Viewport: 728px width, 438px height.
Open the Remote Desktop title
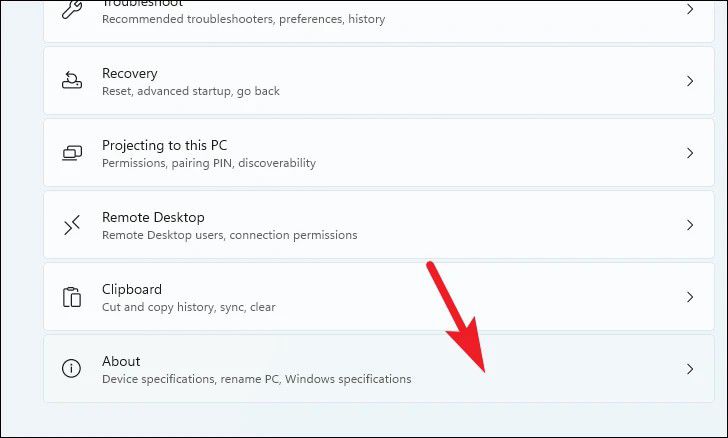pyautogui.click(x=153, y=217)
